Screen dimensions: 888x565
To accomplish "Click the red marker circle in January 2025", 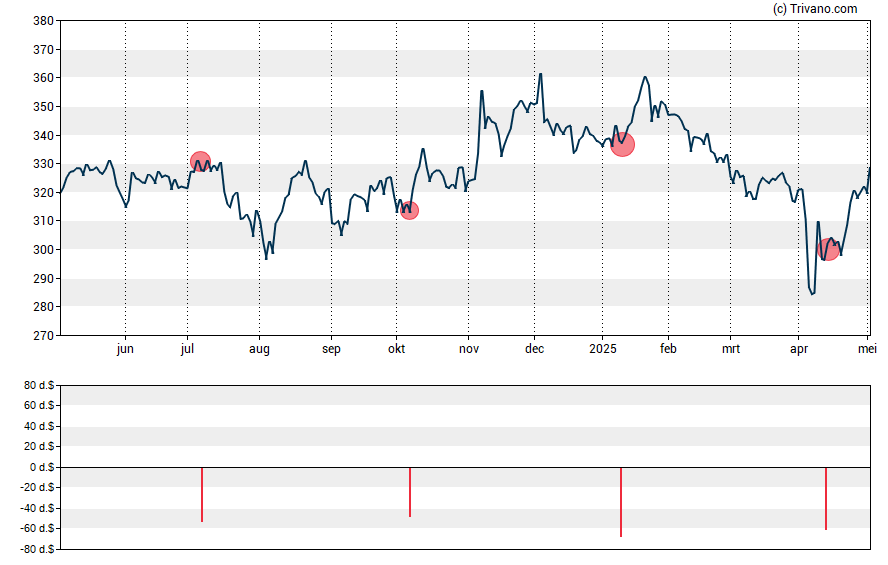I will pyautogui.click(x=622, y=145).
